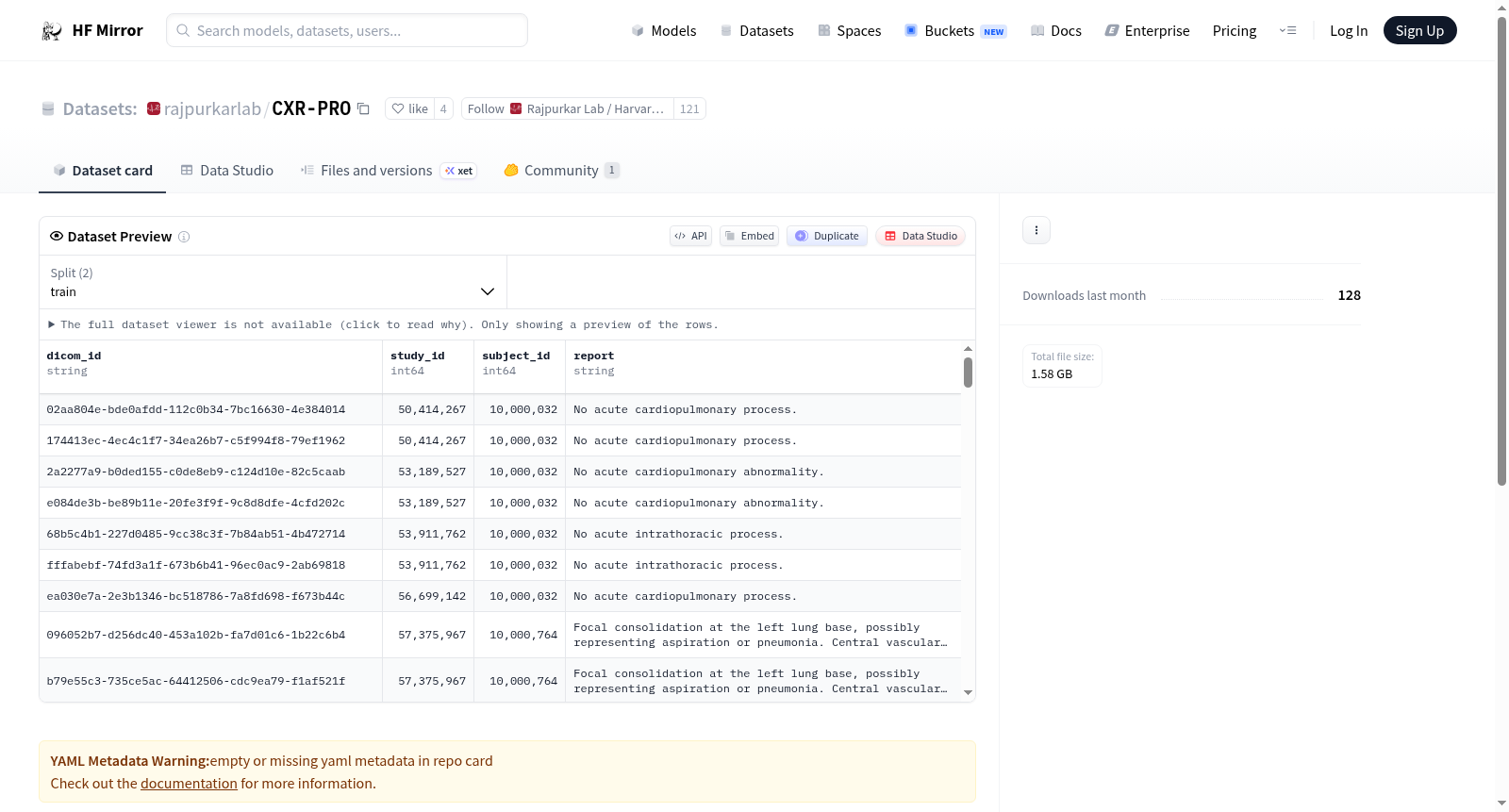Focus the search models, datasets, users field
The image size is (1509, 812).
pos(347,30)
